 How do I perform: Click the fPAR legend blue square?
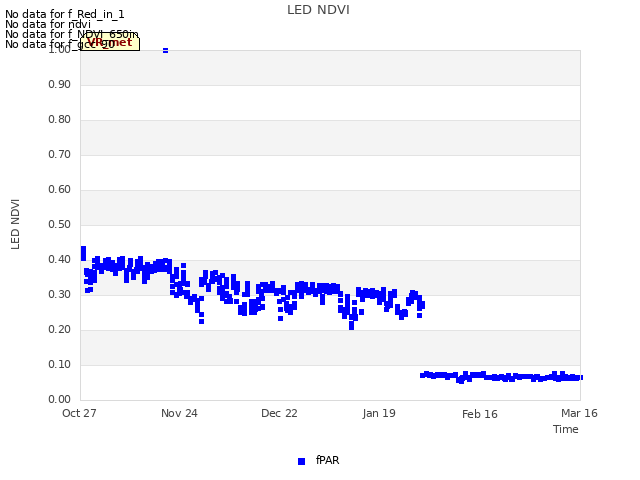302,461
